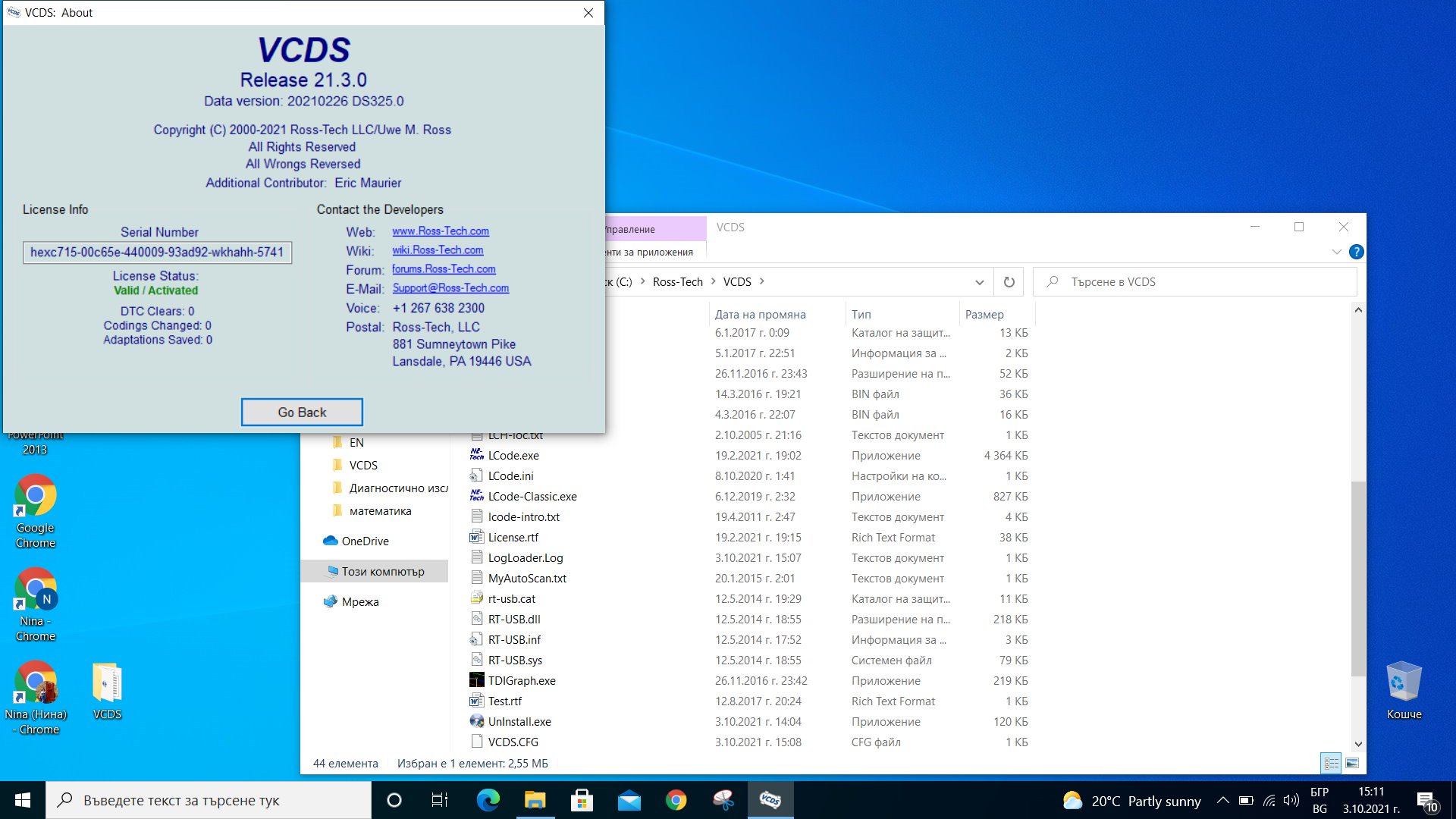Open Microsoft Store taskbar icon
This screenshot has height=819, width=1456.
click(x=582, y=800)
